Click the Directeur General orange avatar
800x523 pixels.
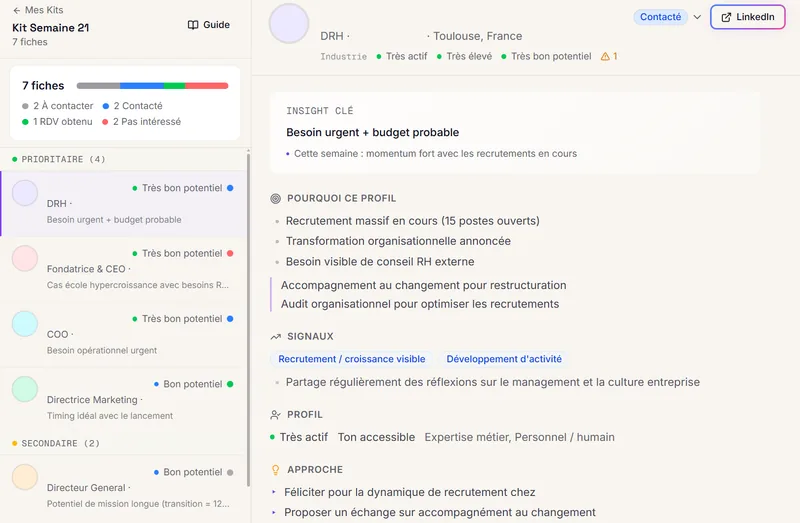coord(25,477)
